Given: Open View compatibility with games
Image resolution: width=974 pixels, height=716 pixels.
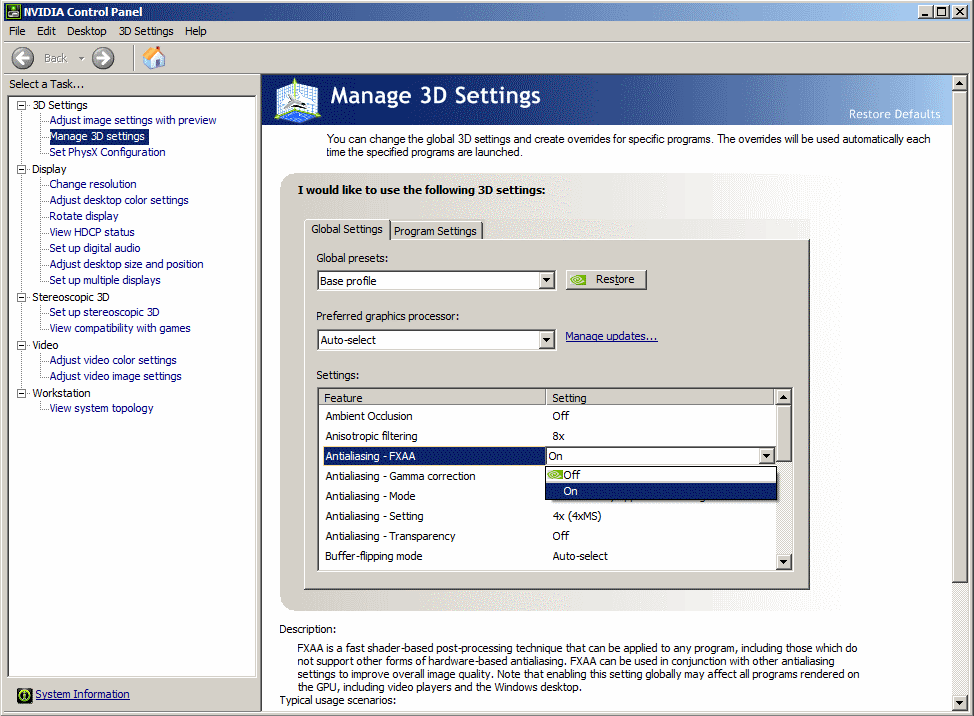Looking at the screenshot, I should click(x=120, y=328).
